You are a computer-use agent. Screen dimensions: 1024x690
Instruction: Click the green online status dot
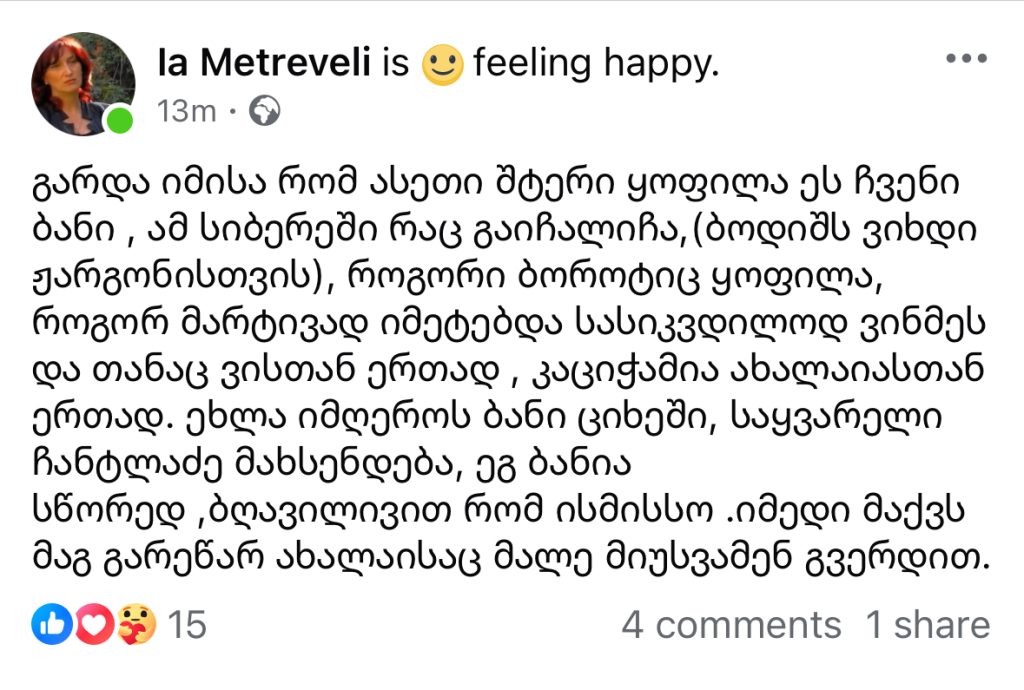(x=120, y=121)
